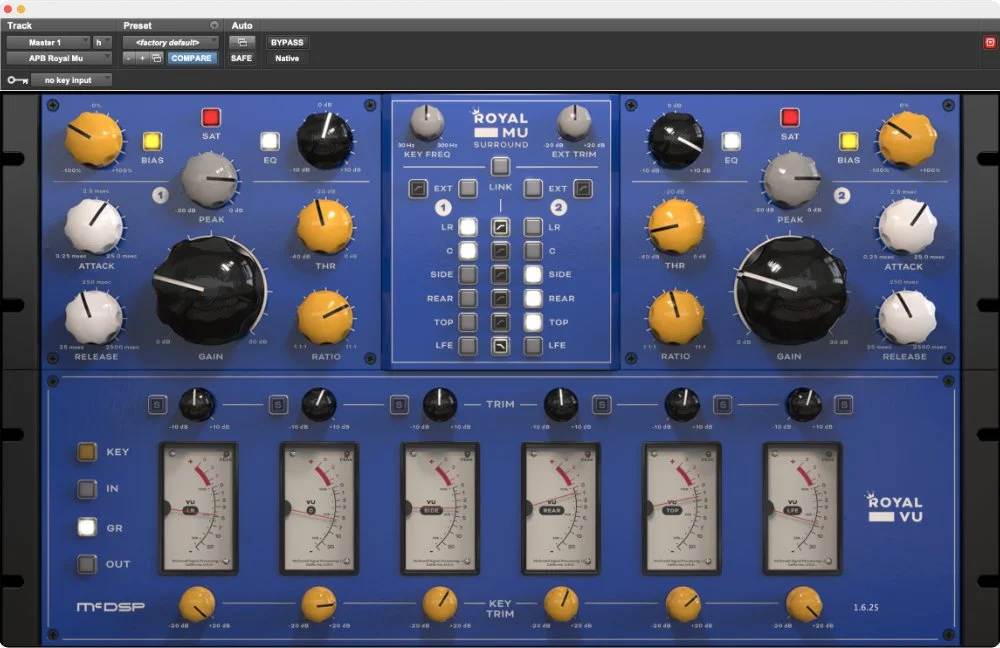Click the COMPARE button

pos(191,58)
